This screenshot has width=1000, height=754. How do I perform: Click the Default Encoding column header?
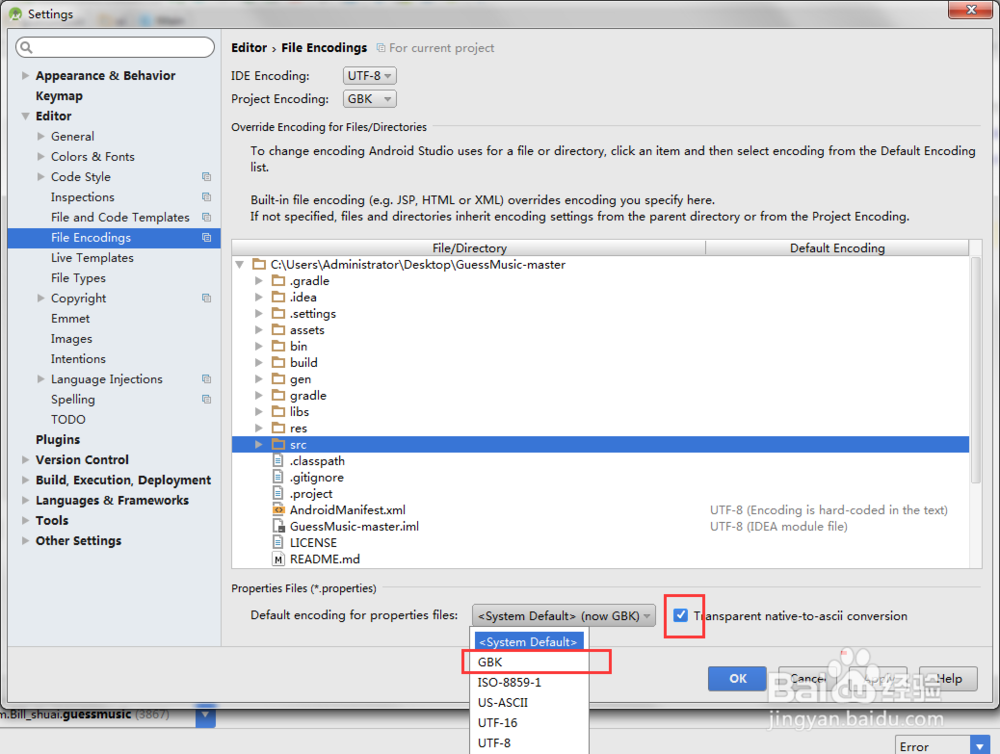click(837, 248)
